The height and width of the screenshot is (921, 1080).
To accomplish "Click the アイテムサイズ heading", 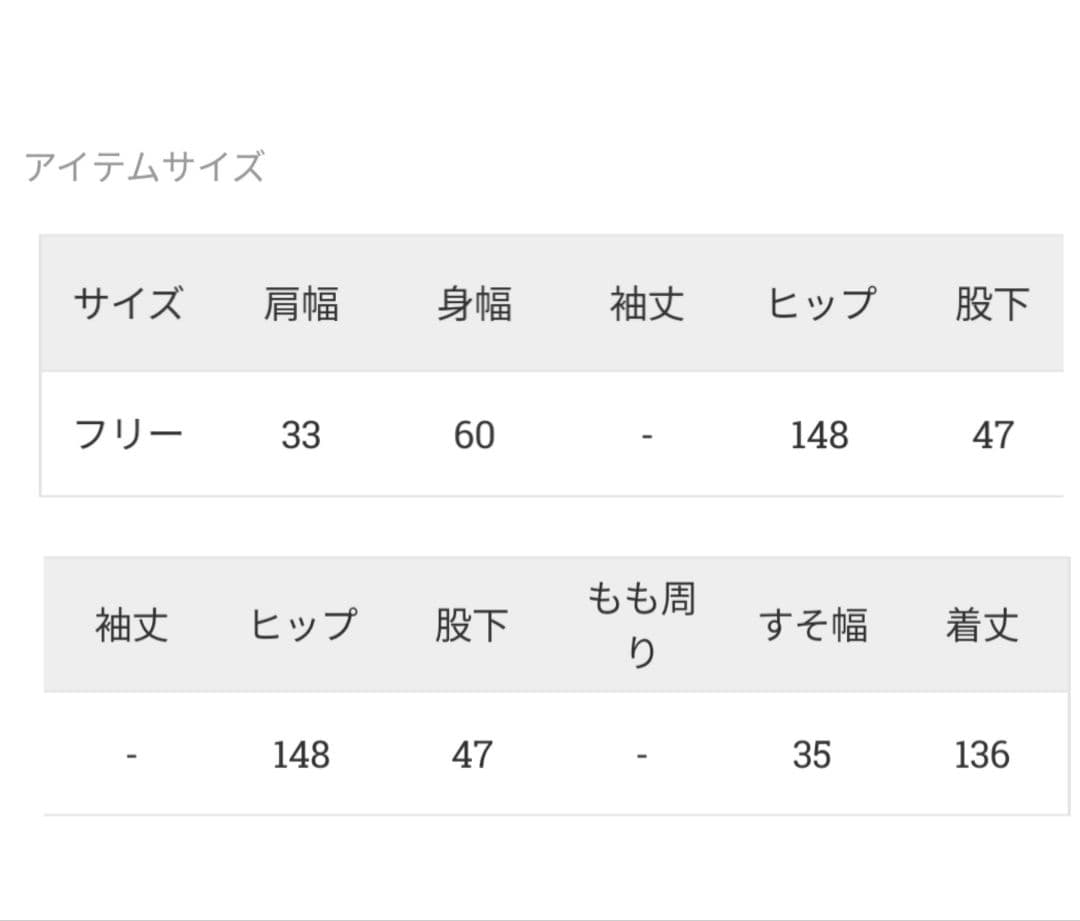I will tap(144, 167).
